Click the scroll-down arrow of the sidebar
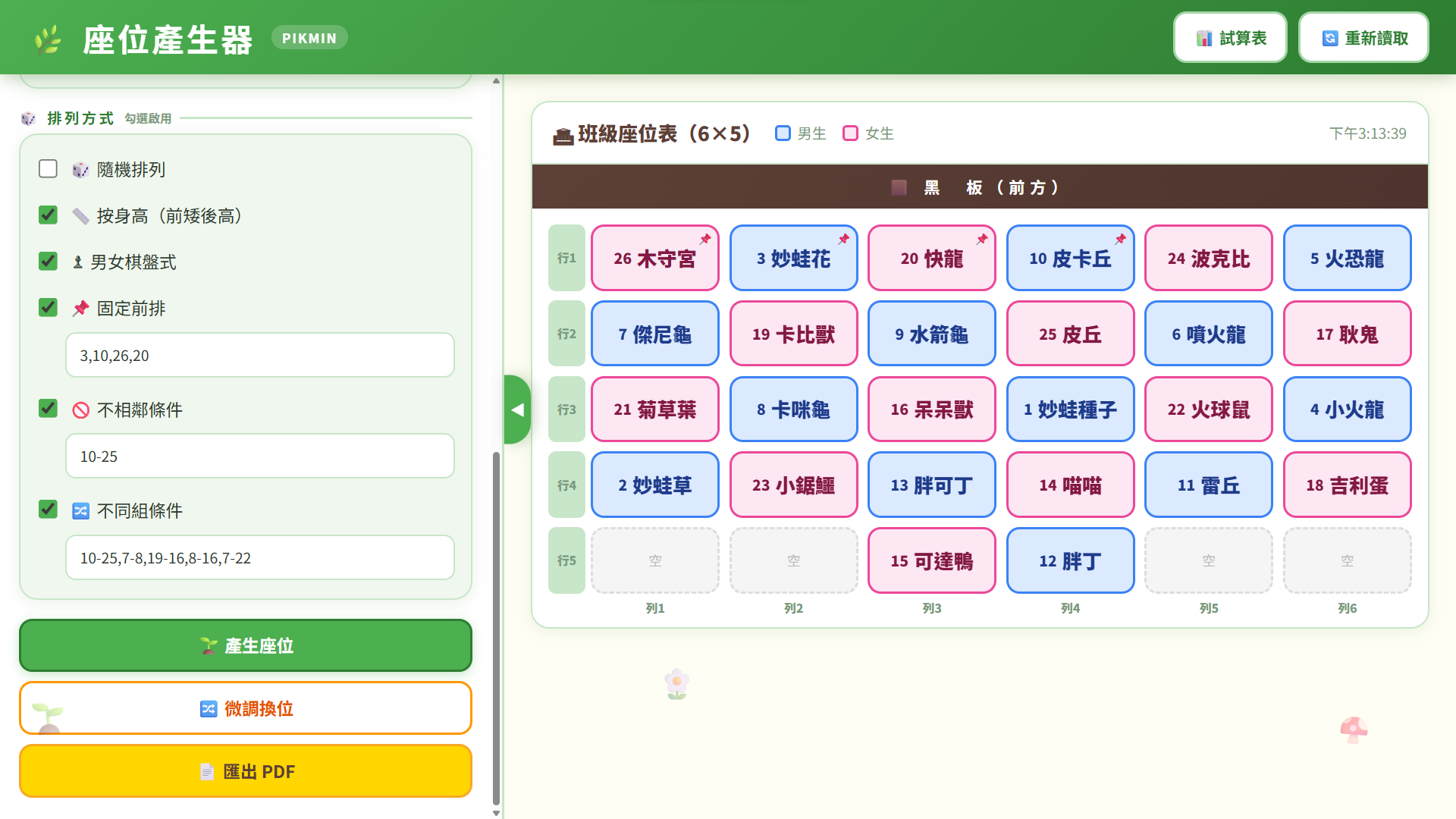Screen dimensions: 1456x819 [496, 813]
